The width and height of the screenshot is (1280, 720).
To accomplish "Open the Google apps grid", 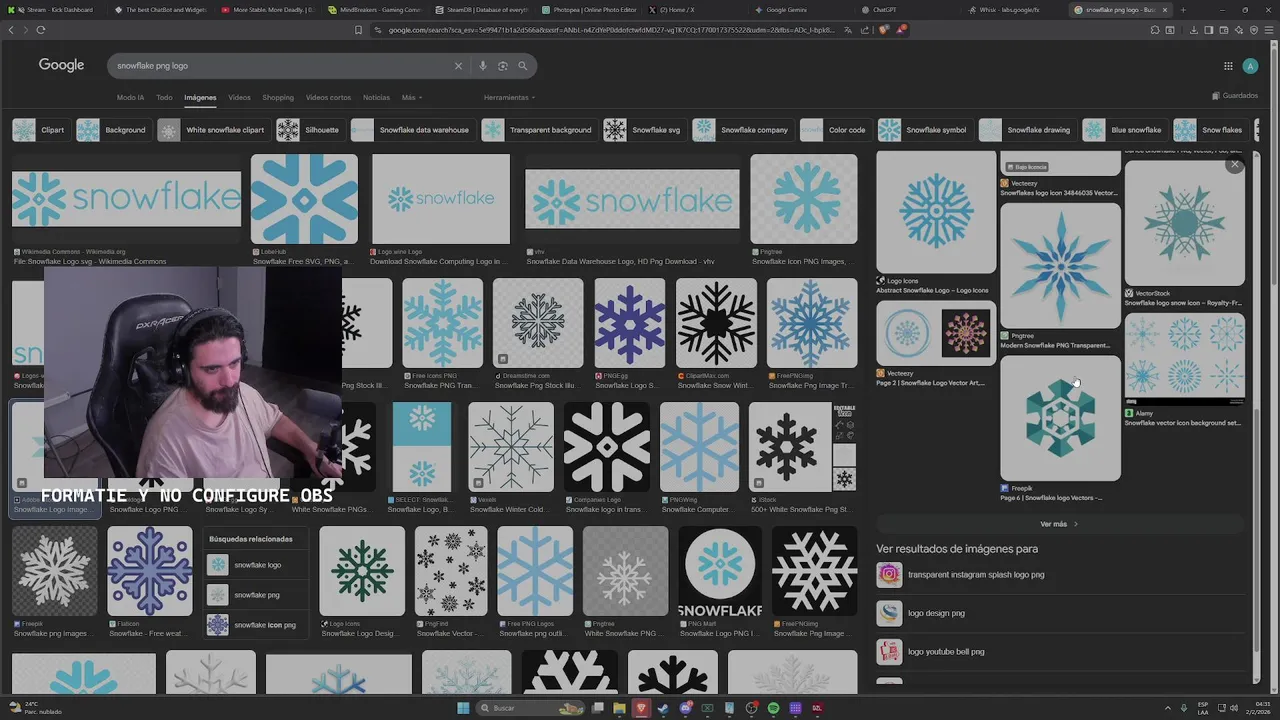I will click(1228, 66).
